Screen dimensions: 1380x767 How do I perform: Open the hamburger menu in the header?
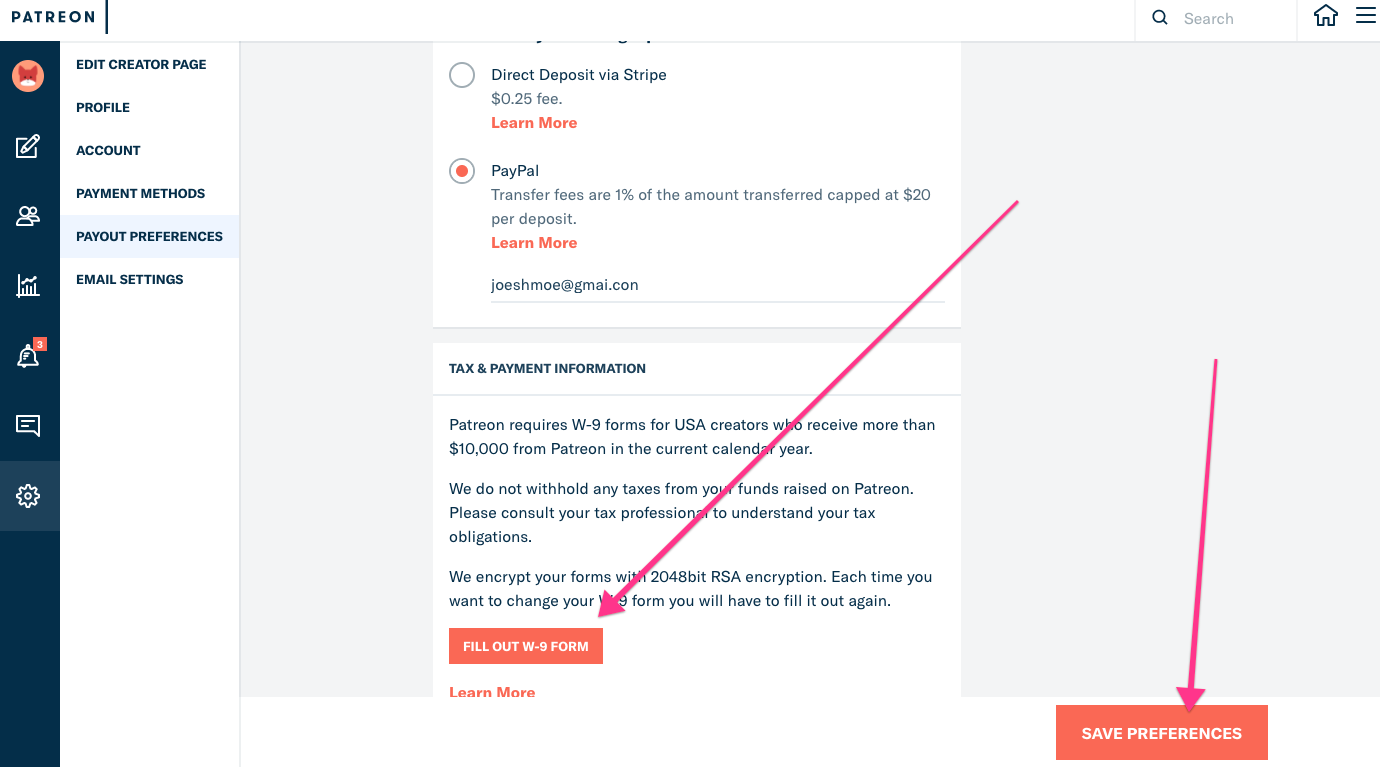(1365, 16)
